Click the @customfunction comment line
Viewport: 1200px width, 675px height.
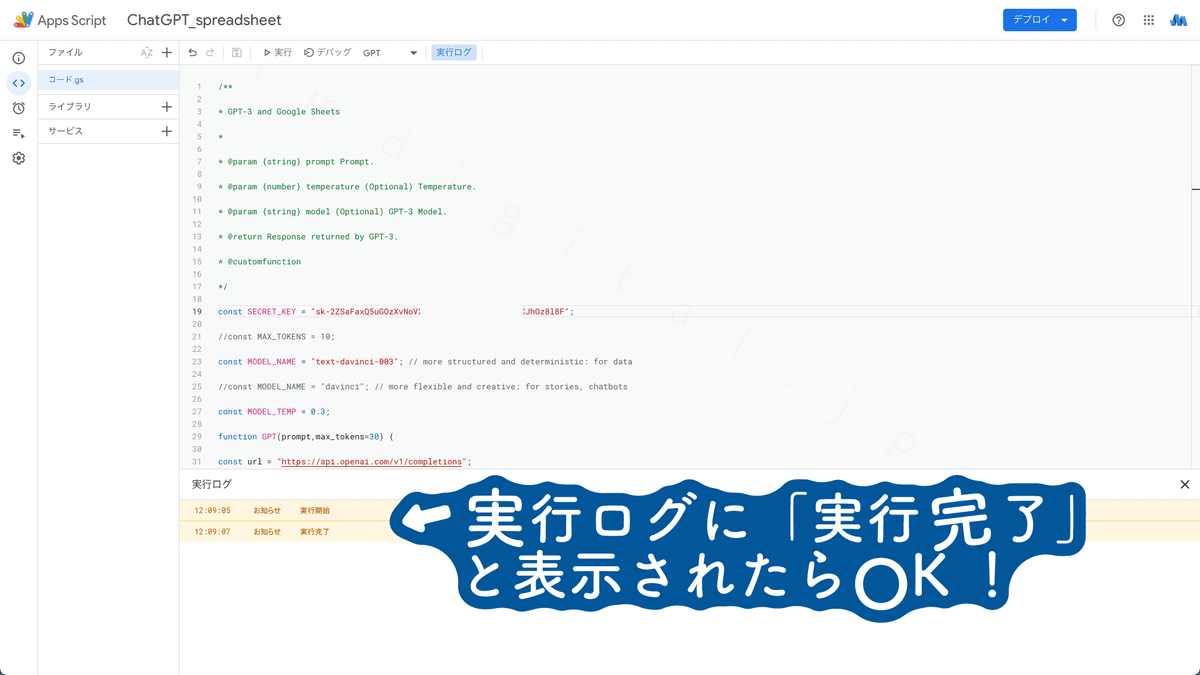(x=259, y=262)
